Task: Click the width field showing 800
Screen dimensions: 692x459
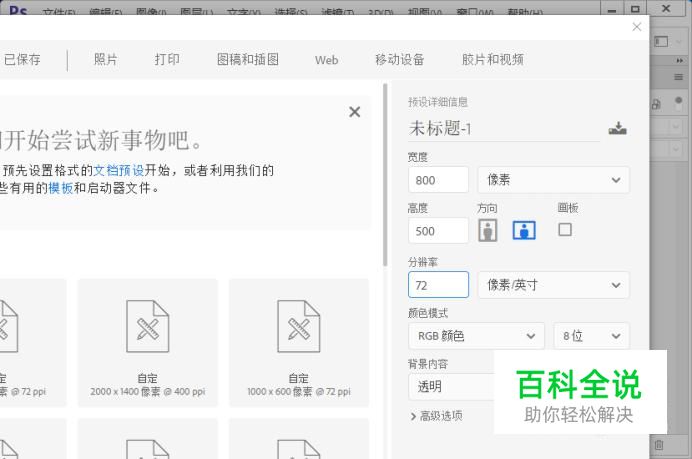Action: coord(438,180)
